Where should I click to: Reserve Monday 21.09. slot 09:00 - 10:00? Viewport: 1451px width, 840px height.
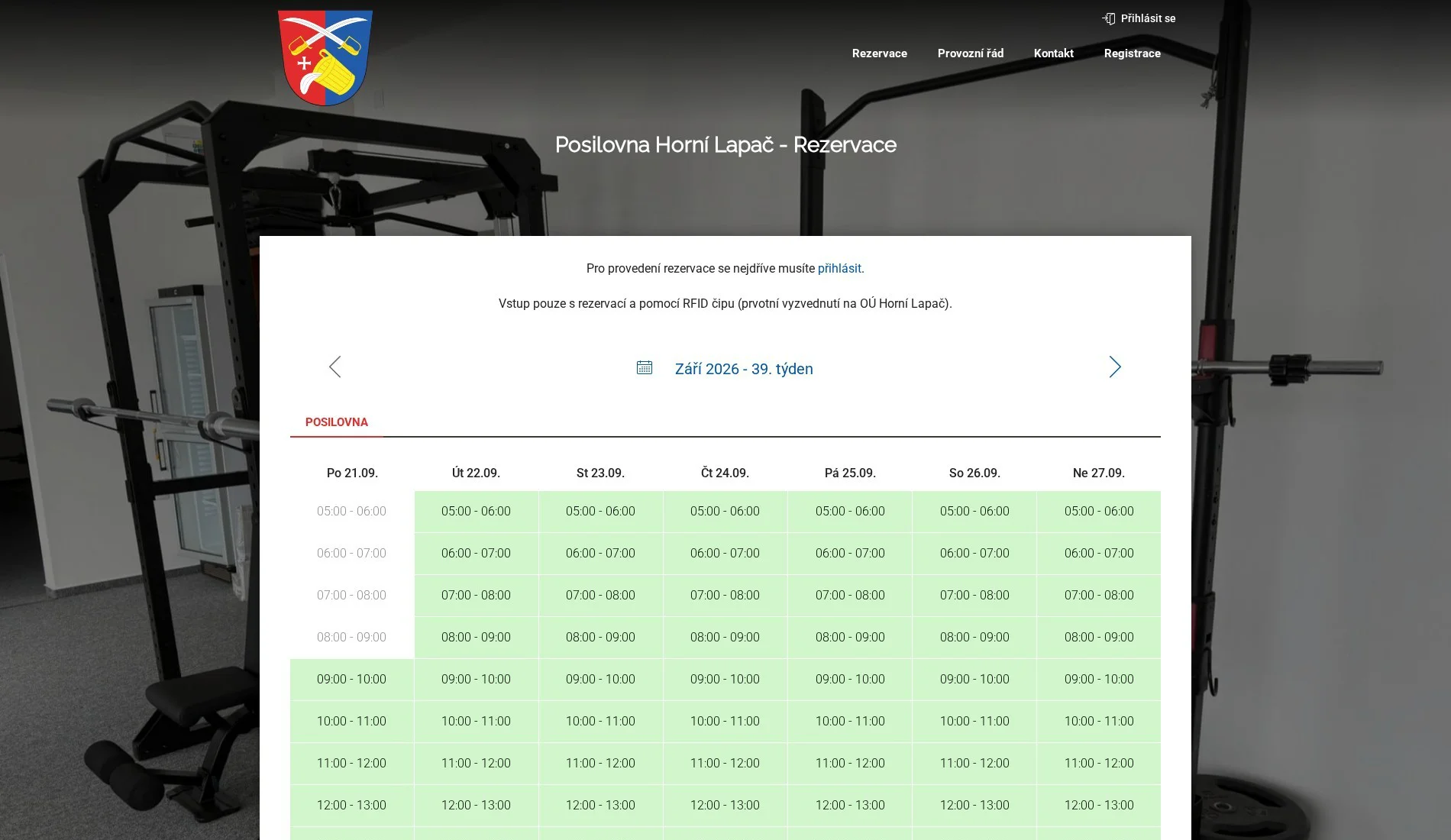352,680
